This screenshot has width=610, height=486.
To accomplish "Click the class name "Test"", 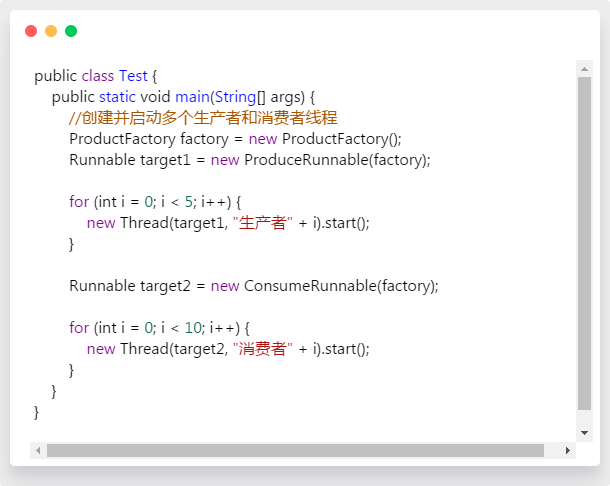I will click(133, 75).
